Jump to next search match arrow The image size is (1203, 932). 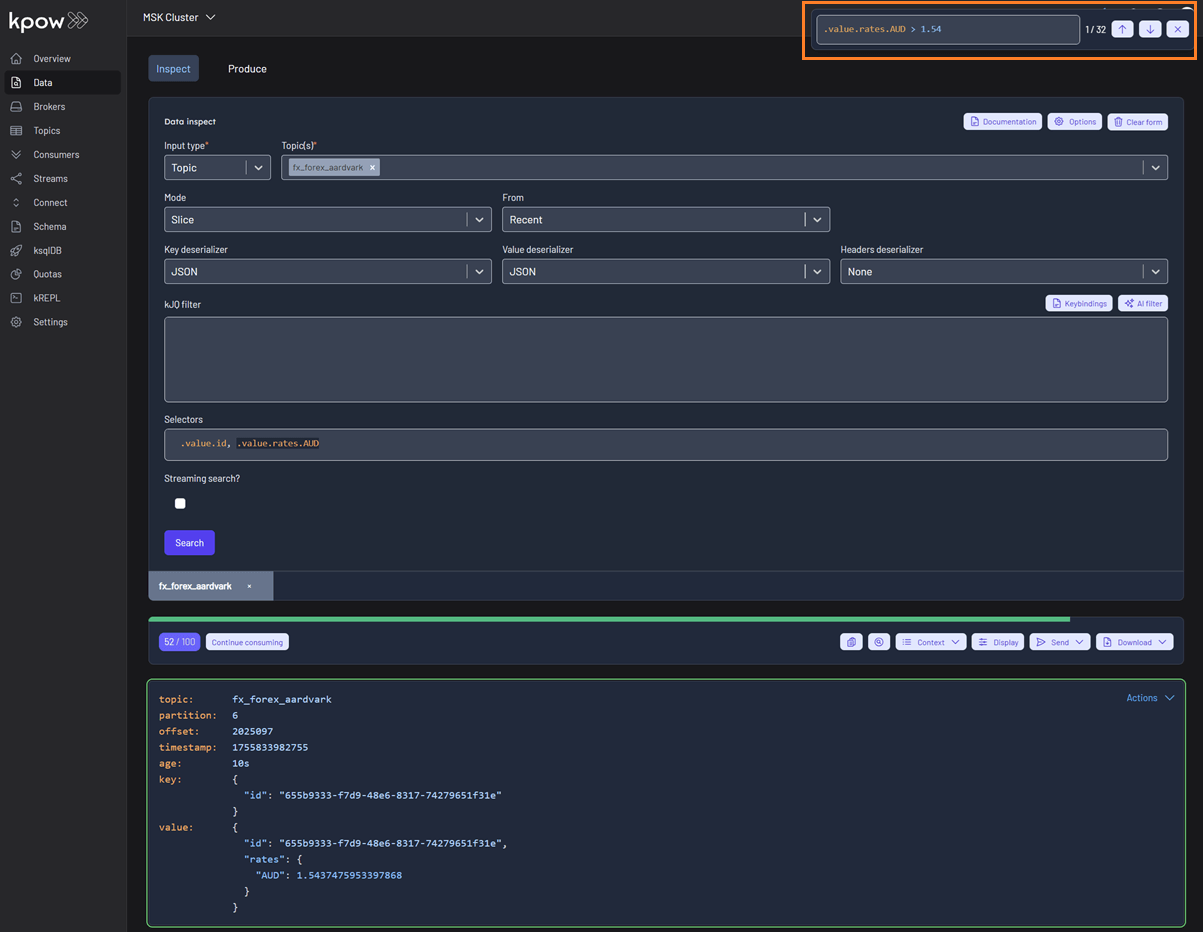click(1150, 29)
